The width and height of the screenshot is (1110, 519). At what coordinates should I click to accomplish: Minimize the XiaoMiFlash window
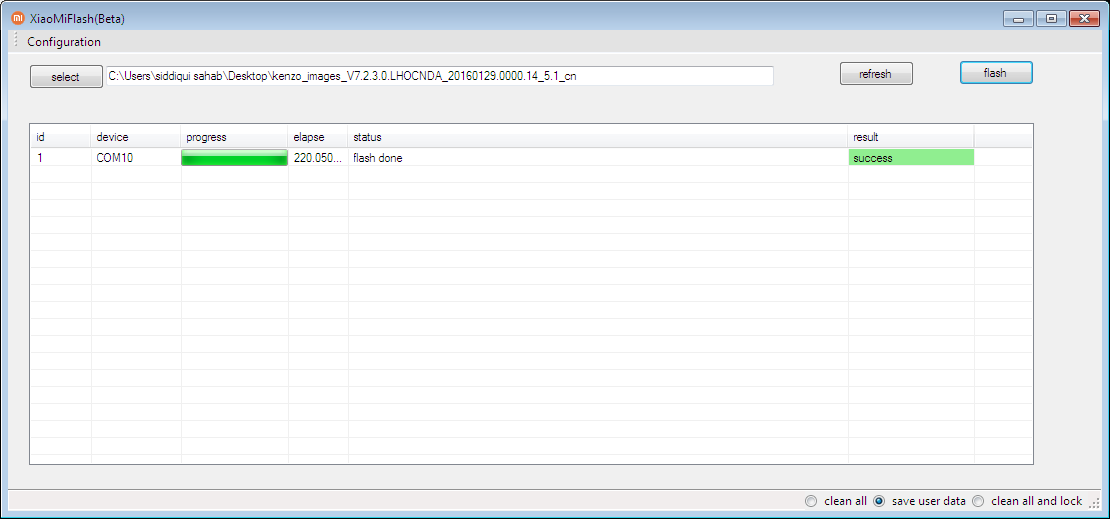coord(1019,19)
